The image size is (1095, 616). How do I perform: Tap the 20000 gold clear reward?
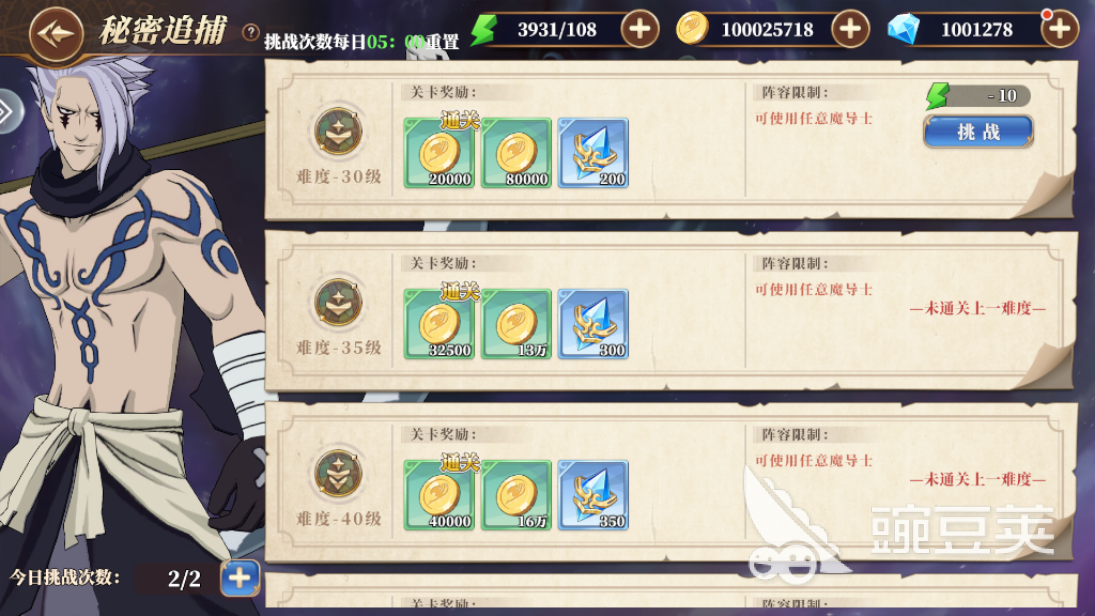point(439,153)
